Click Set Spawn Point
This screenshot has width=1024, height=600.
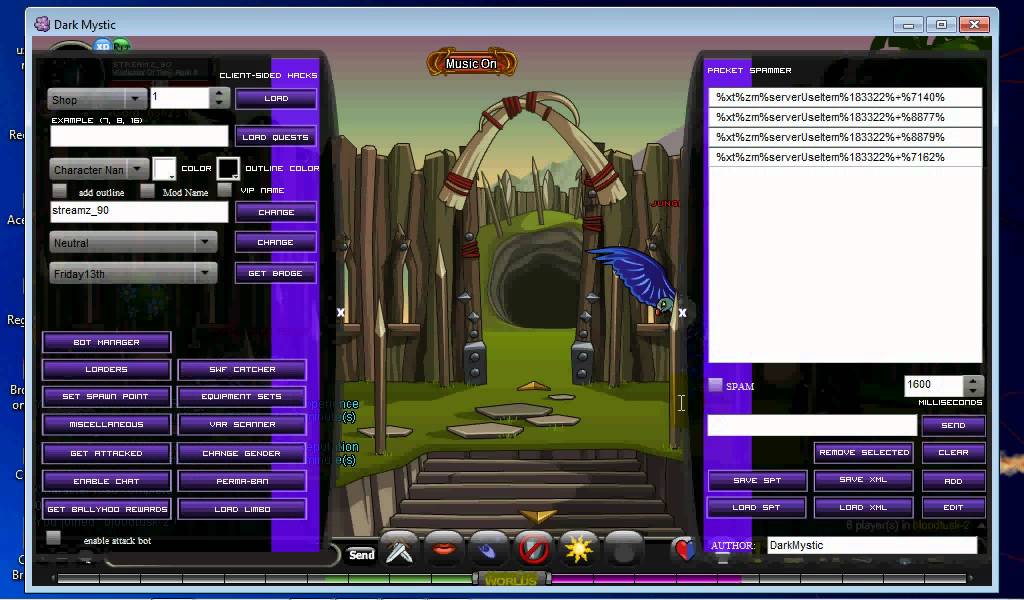click(106, 396)
